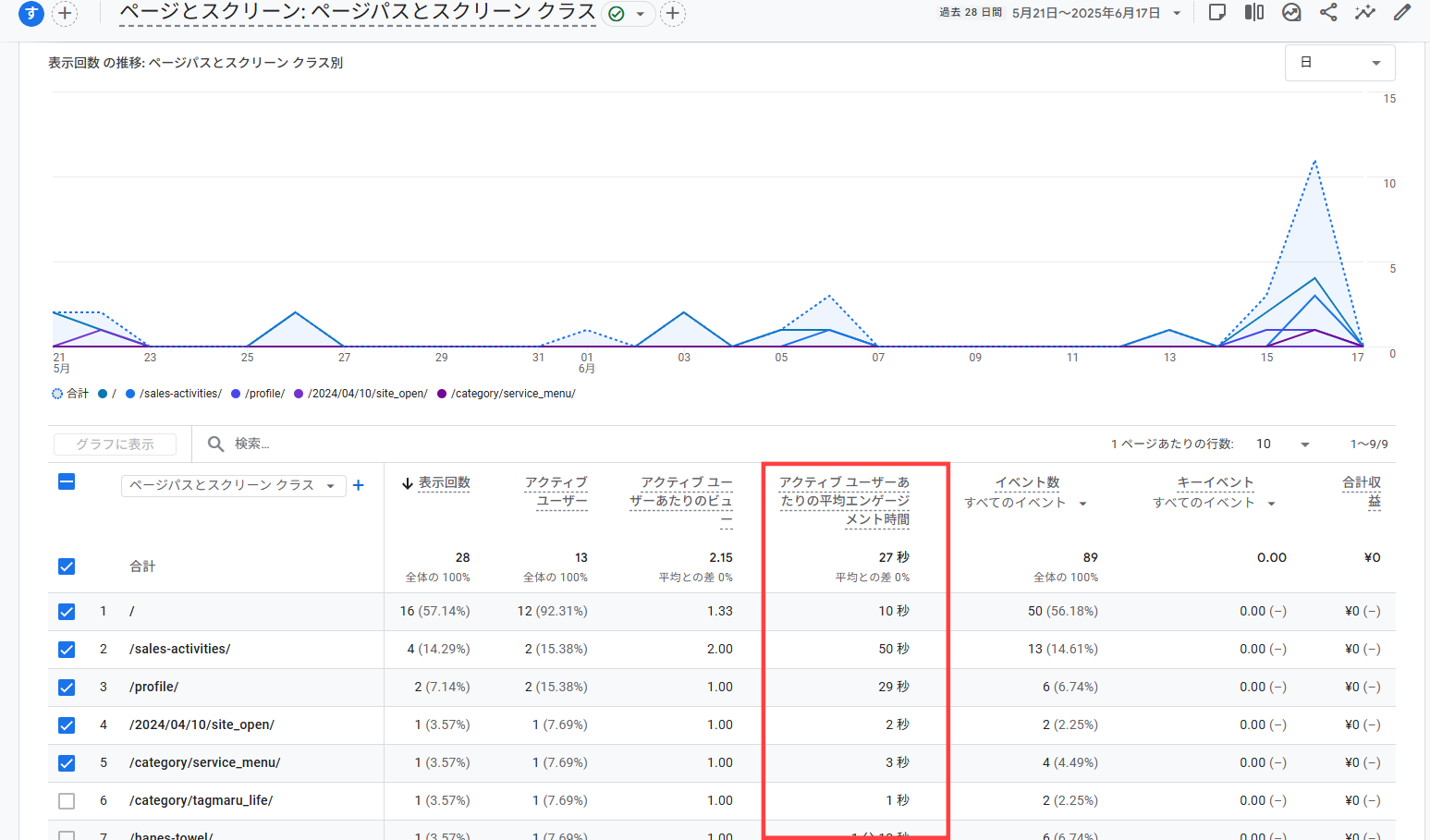The height and width of the screenshot is (840, 1430).
Task: Click the /category/service_menu/ page path cell
Action: 205,762
